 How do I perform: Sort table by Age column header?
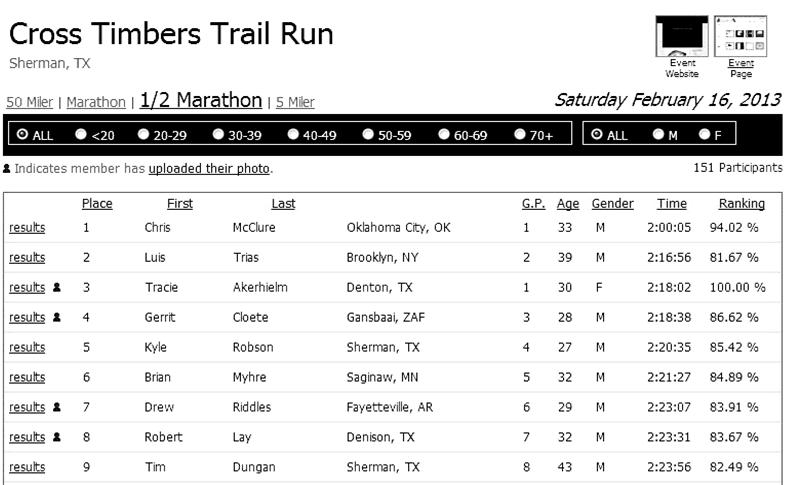[567, 204]
